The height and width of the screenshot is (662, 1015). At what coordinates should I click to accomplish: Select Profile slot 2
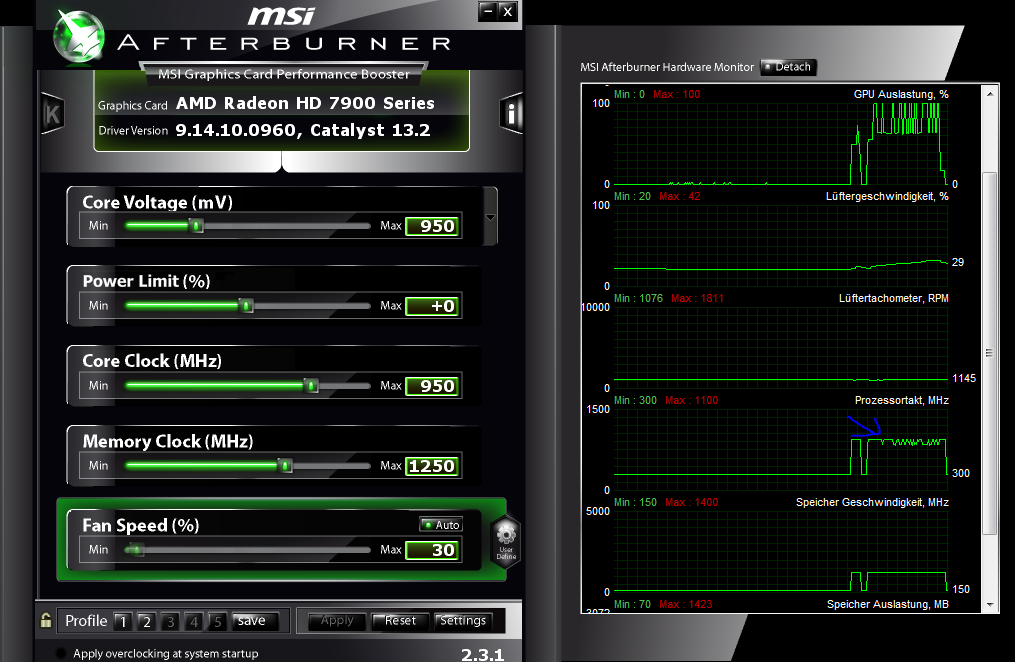(x=146, y=621)
